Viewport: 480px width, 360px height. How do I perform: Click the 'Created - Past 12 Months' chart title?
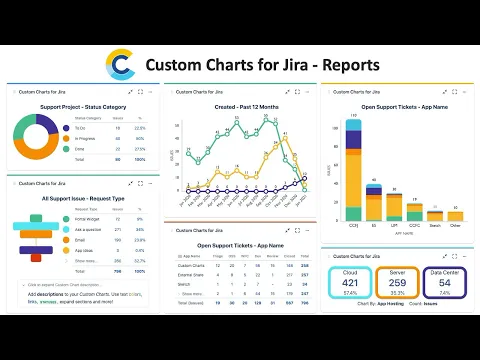247,107
